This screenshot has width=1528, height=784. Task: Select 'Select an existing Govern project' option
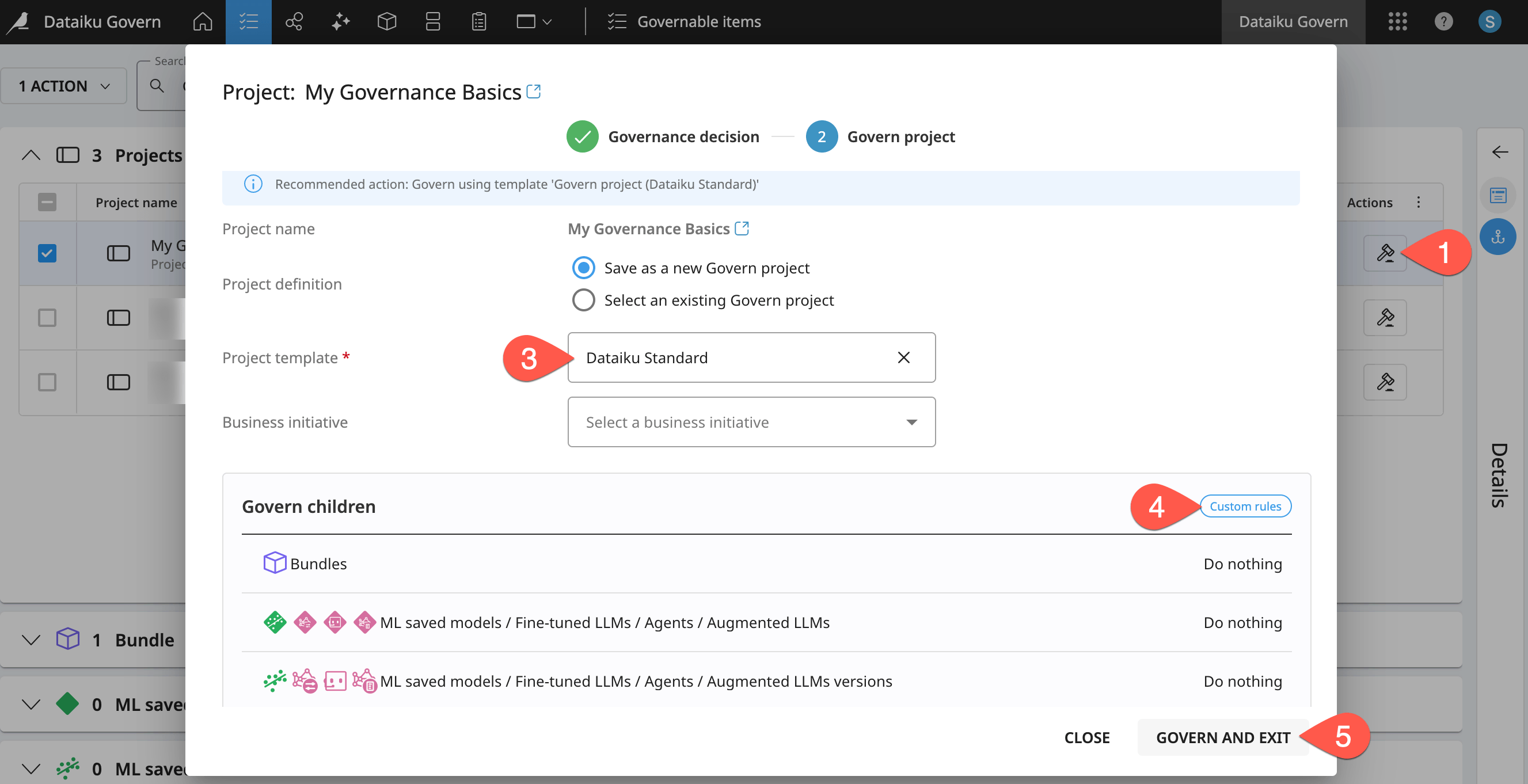[583, 300]
